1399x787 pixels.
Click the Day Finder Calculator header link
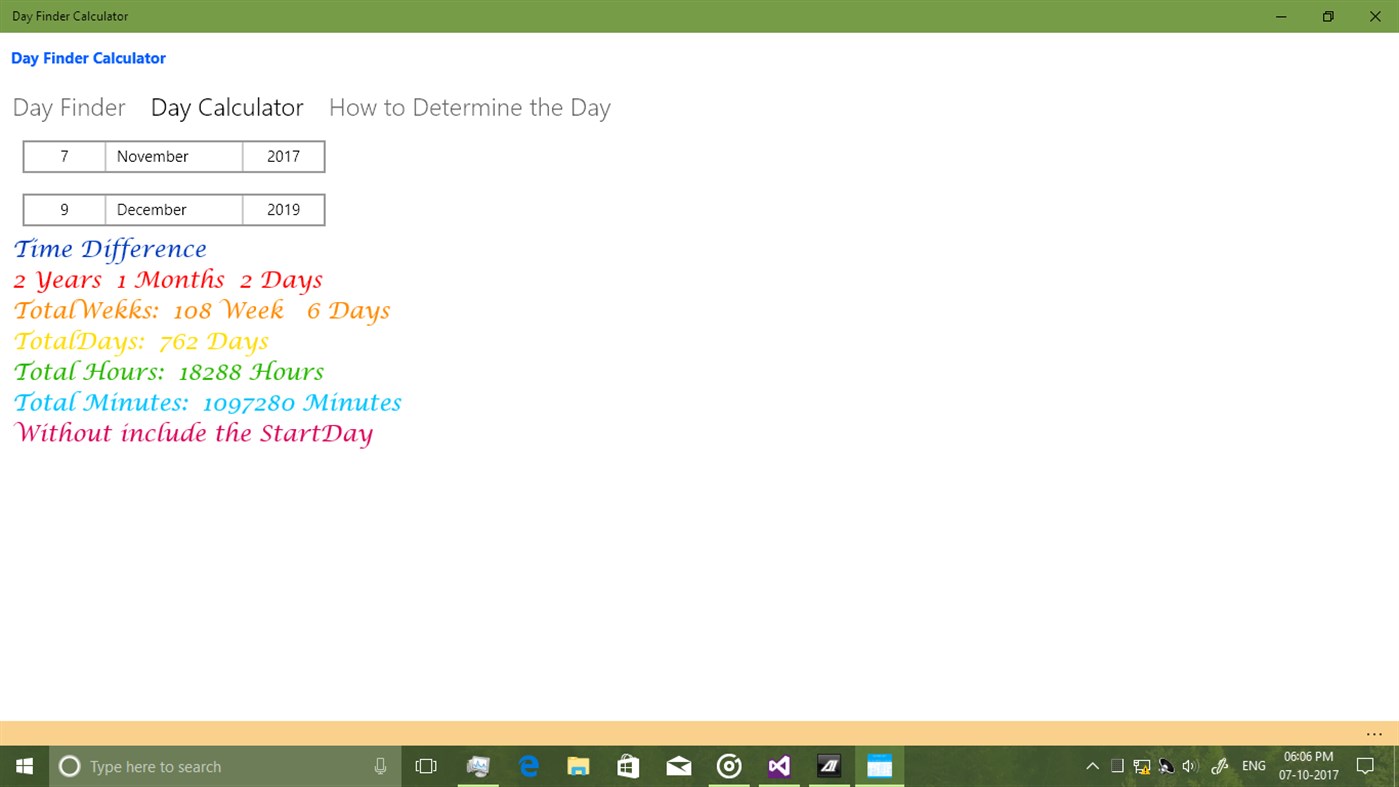(x=88, y=57)
